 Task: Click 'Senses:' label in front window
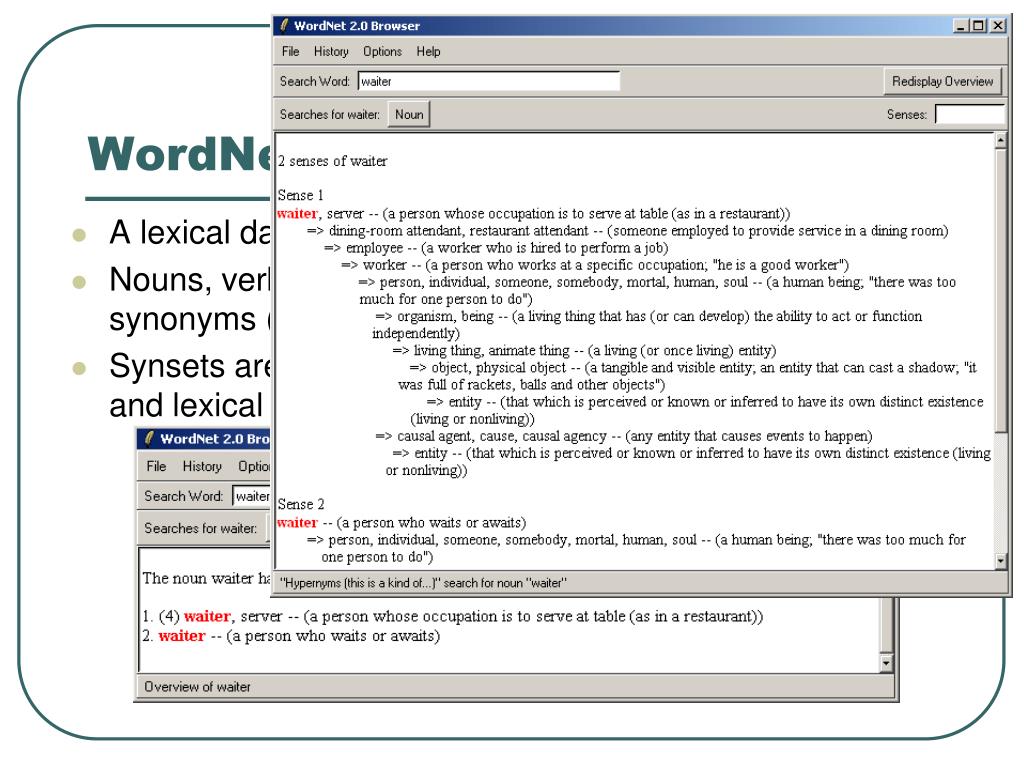(x=906, y=114)
